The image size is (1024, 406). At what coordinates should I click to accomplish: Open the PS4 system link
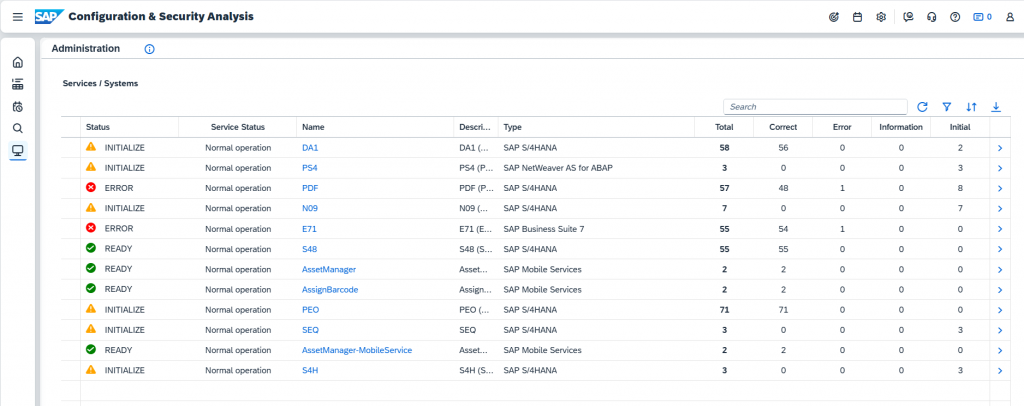310,168
